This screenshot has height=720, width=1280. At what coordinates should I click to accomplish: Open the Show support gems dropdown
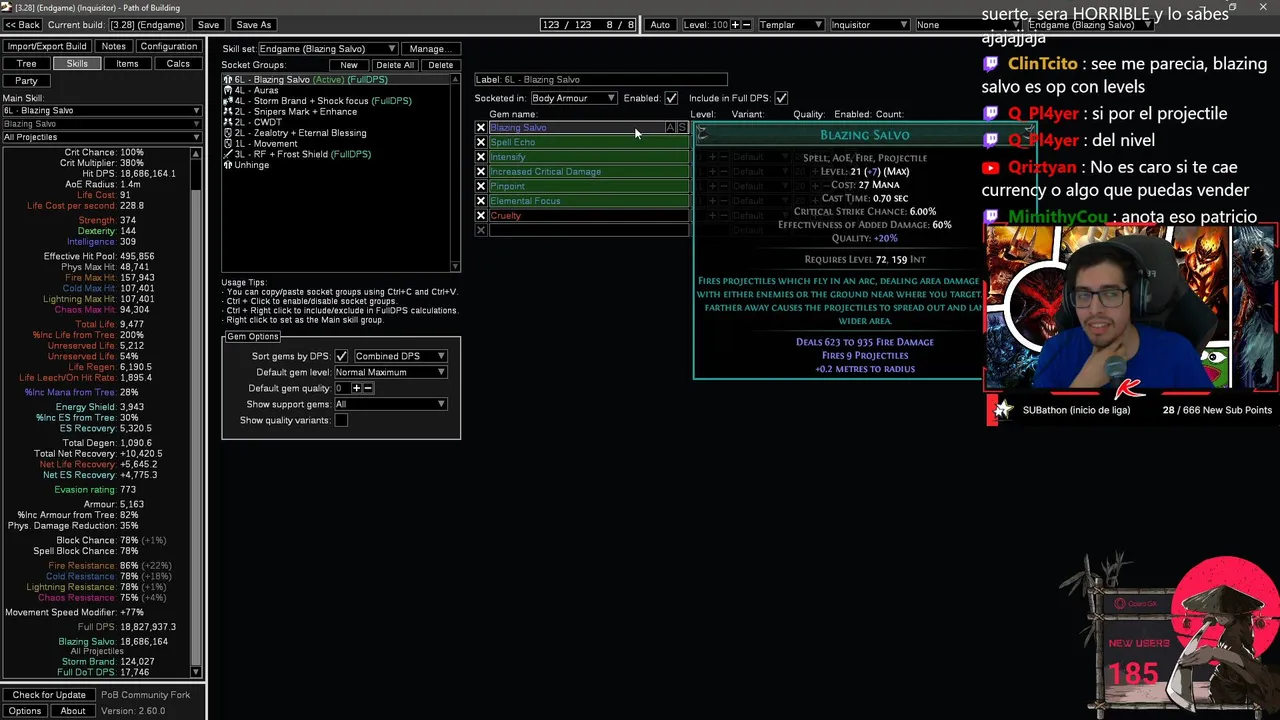coord(390,404)
